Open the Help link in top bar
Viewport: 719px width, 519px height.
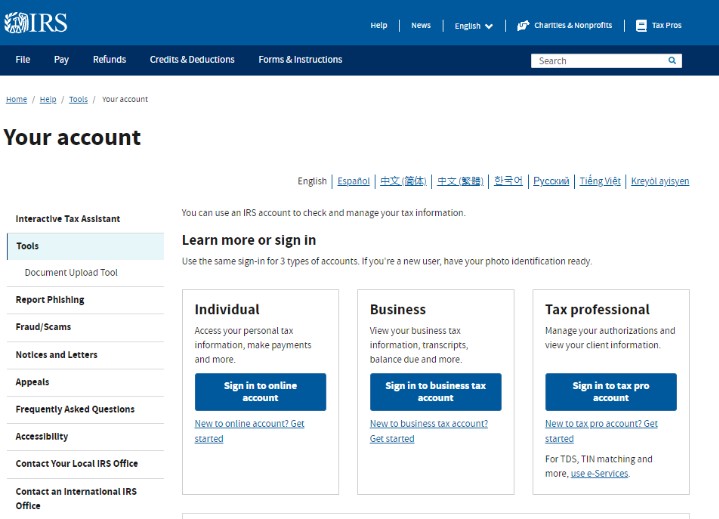coord(379,25)
